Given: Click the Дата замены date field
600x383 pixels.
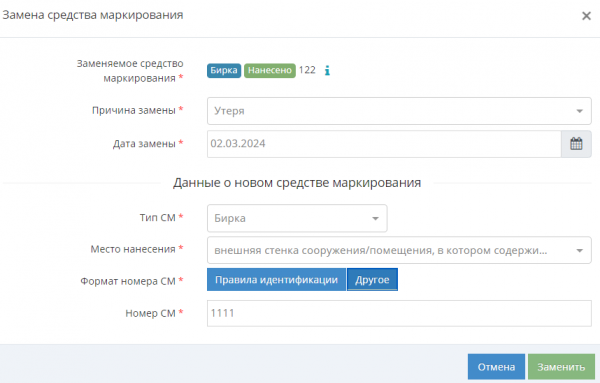Looking at the screenshot, I should point(384,144).
